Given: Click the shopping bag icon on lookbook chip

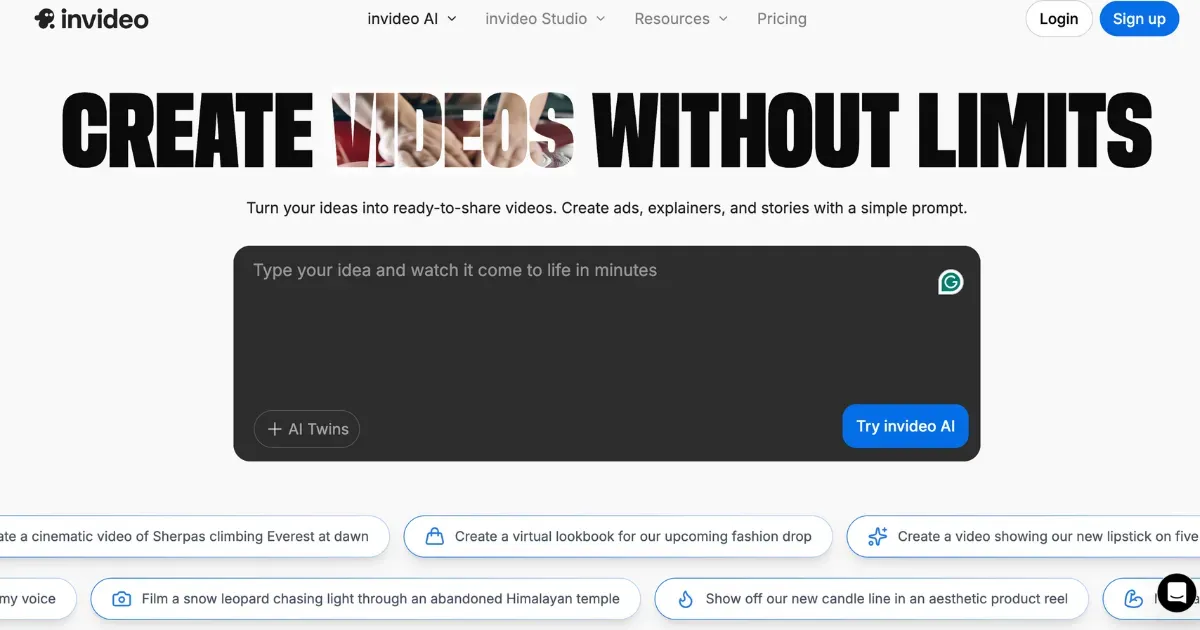Looking at the screenshot, I should point(434,537).
